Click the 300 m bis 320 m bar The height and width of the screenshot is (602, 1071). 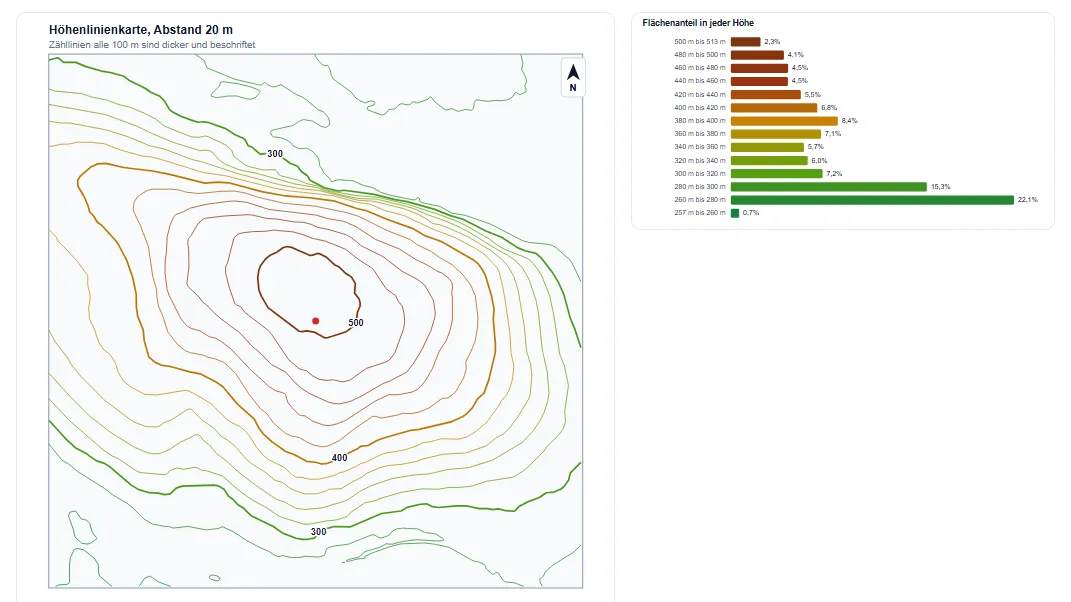(777, 174)
